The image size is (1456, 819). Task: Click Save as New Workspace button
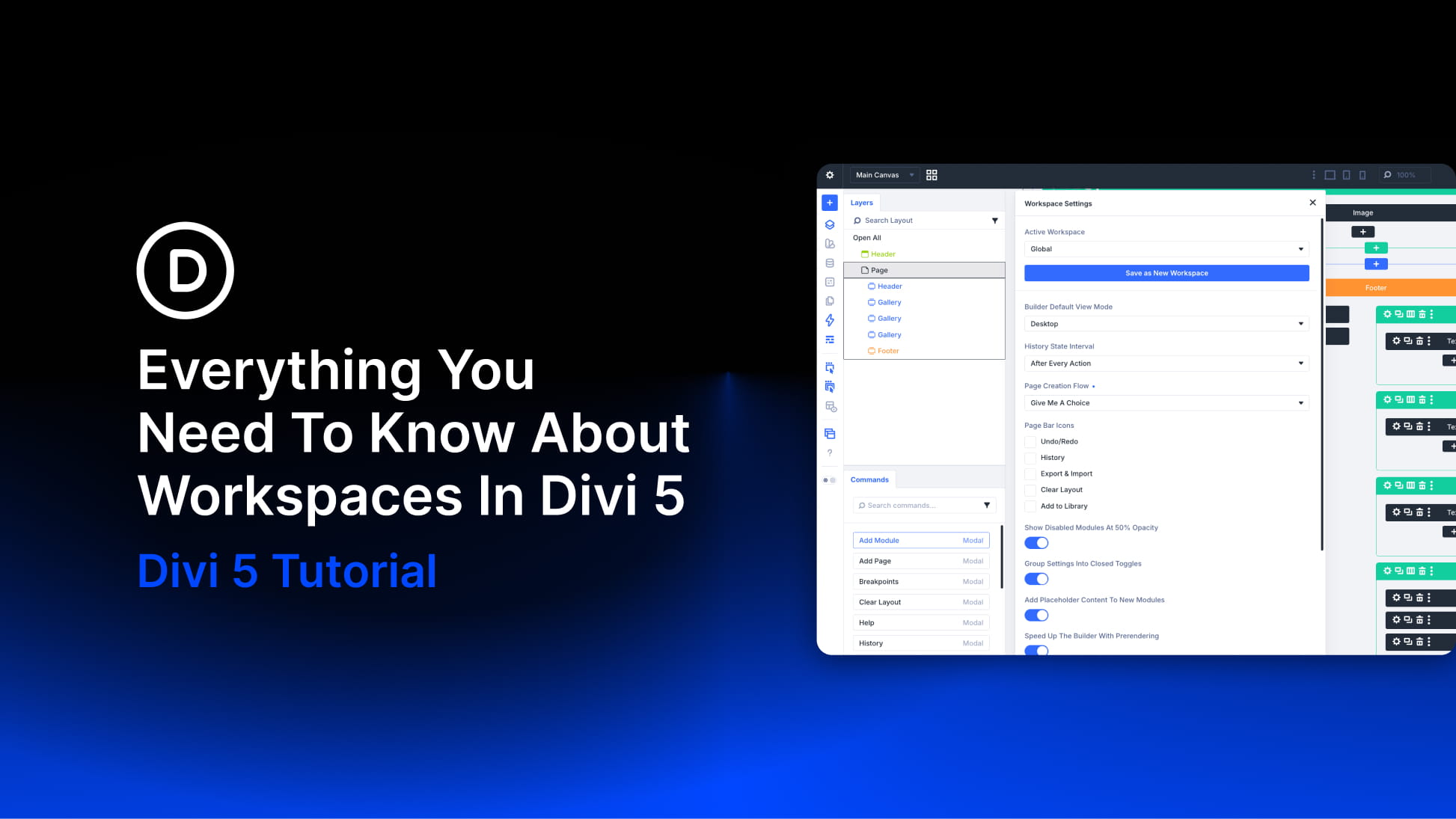(1166, 273)
